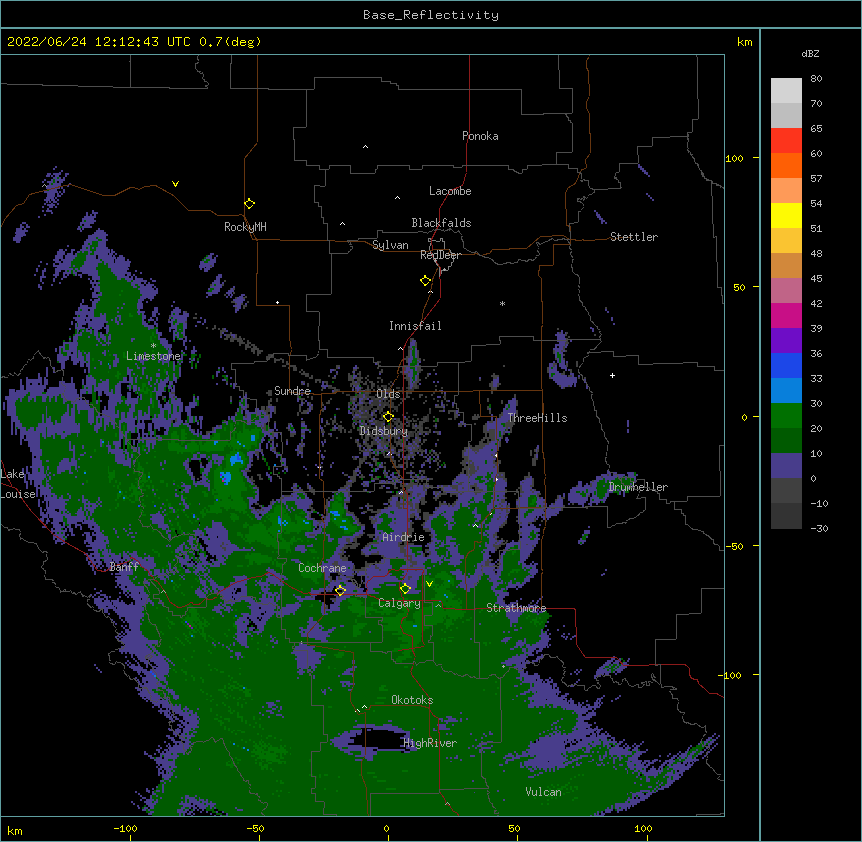Image resolution: width=862 pixels, height=842 pixels.
Task: Select the Sylvan label
Action: coord(390,245)
